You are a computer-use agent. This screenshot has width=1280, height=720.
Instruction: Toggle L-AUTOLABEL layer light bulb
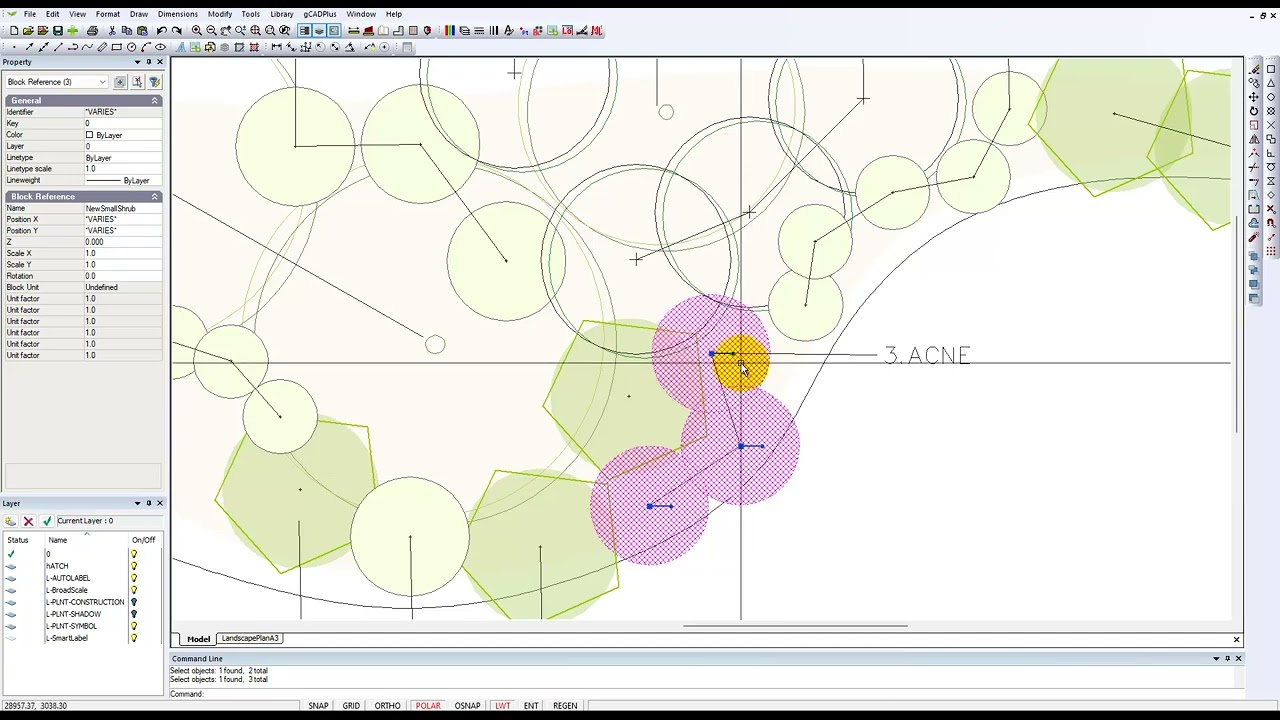click(133, 578)
